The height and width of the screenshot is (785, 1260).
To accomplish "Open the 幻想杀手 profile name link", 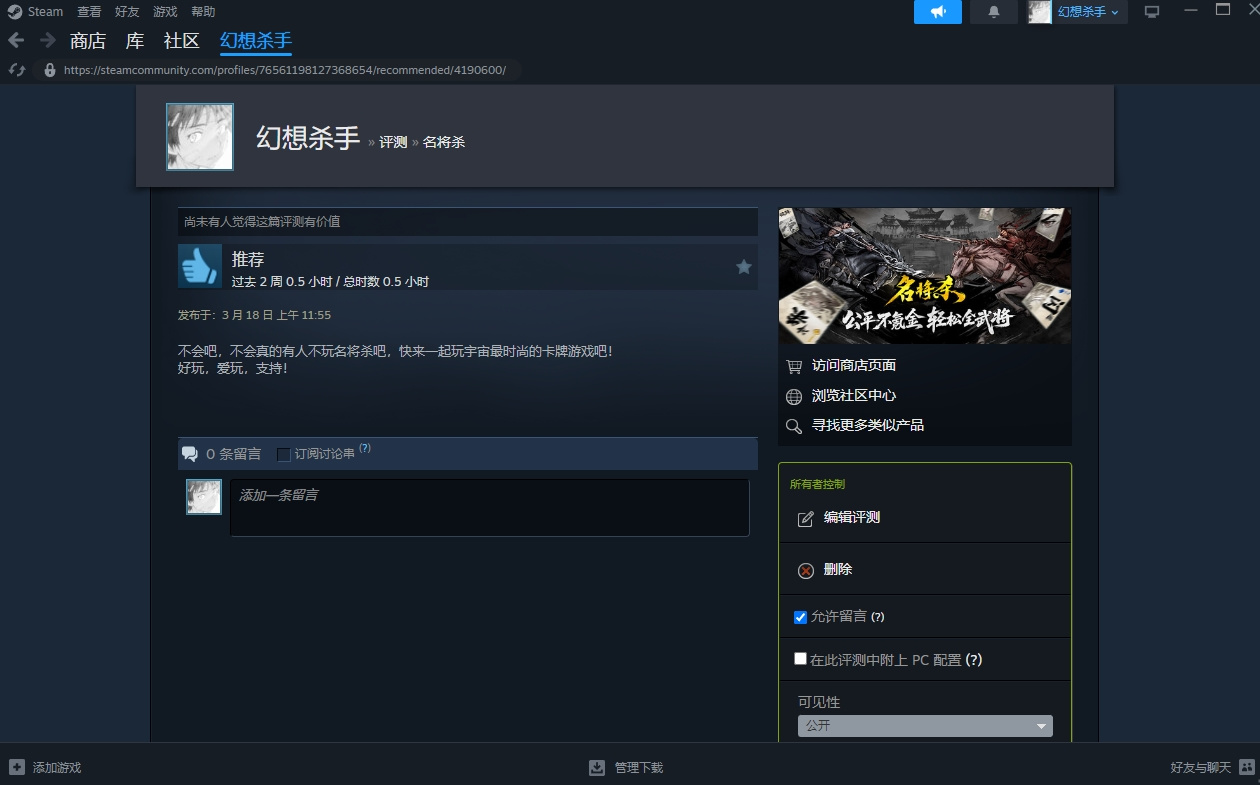I will click(x=308, y=138).
